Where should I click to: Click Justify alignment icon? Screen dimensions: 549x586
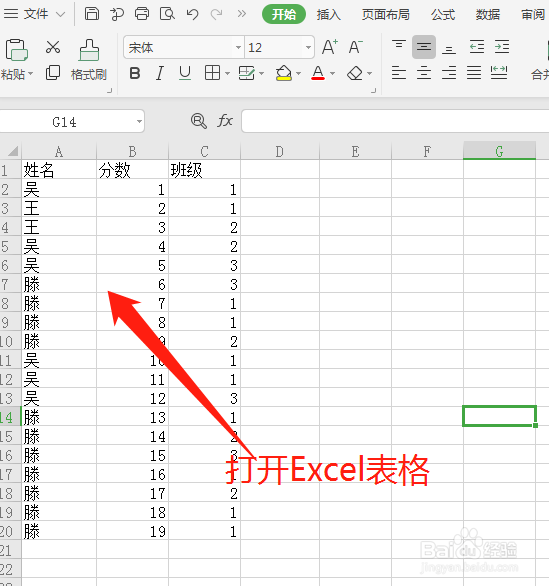(474, 73)
